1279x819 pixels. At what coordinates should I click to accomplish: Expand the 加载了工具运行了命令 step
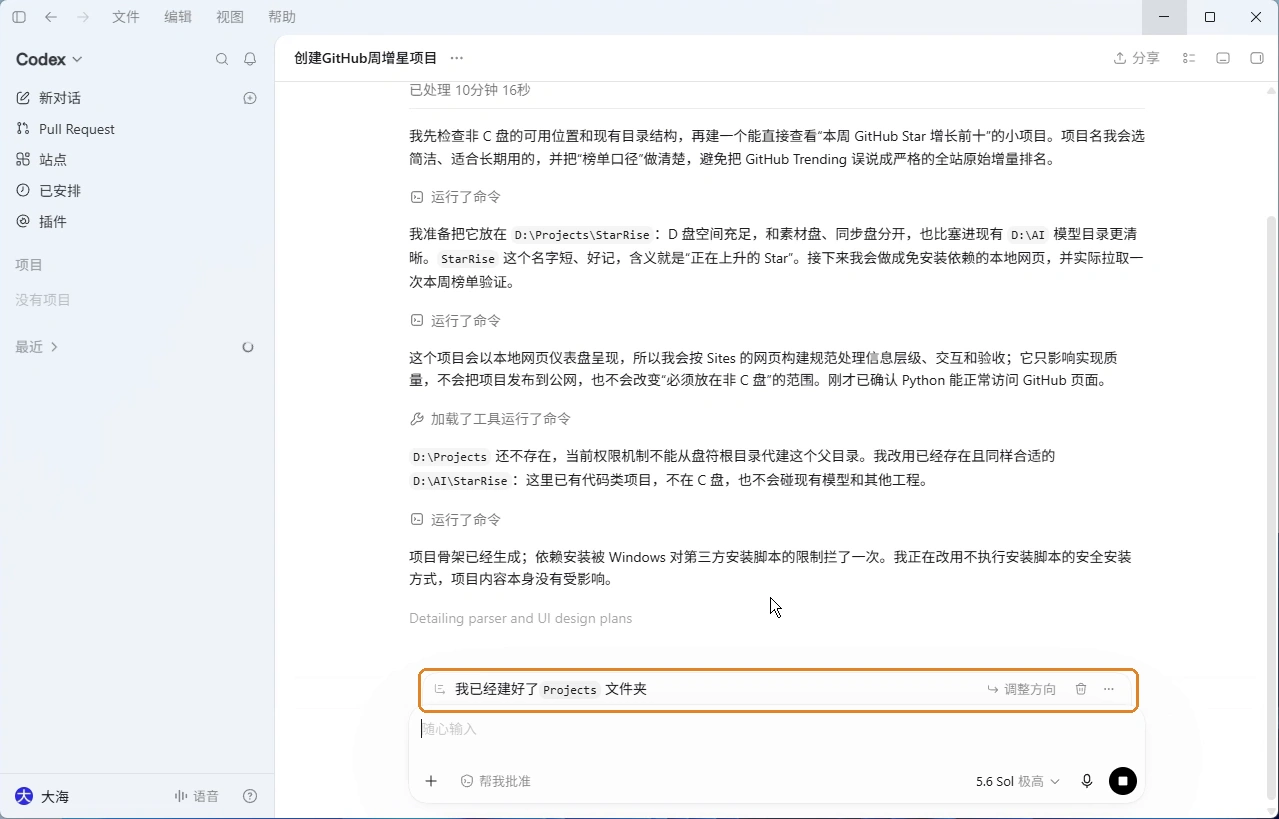(x=491, y=419)
